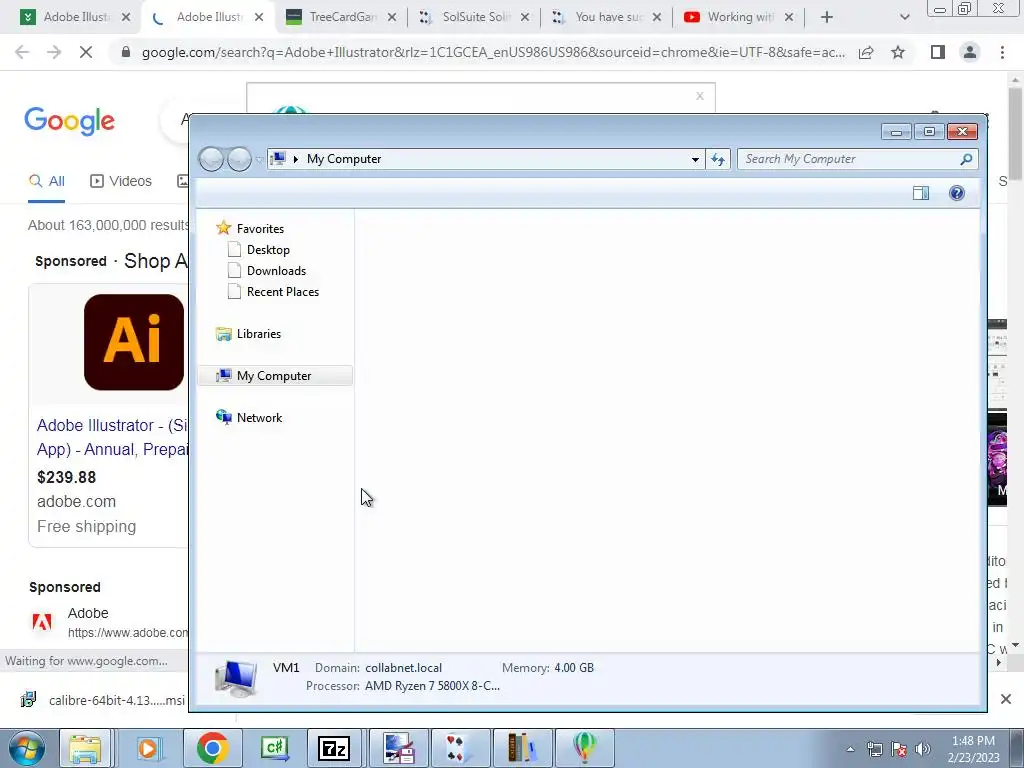Expand breadcrumb arrow before My Computer
Image resolution: width=1024 pixels, height=768 pixels.
[x=296, y=159]
